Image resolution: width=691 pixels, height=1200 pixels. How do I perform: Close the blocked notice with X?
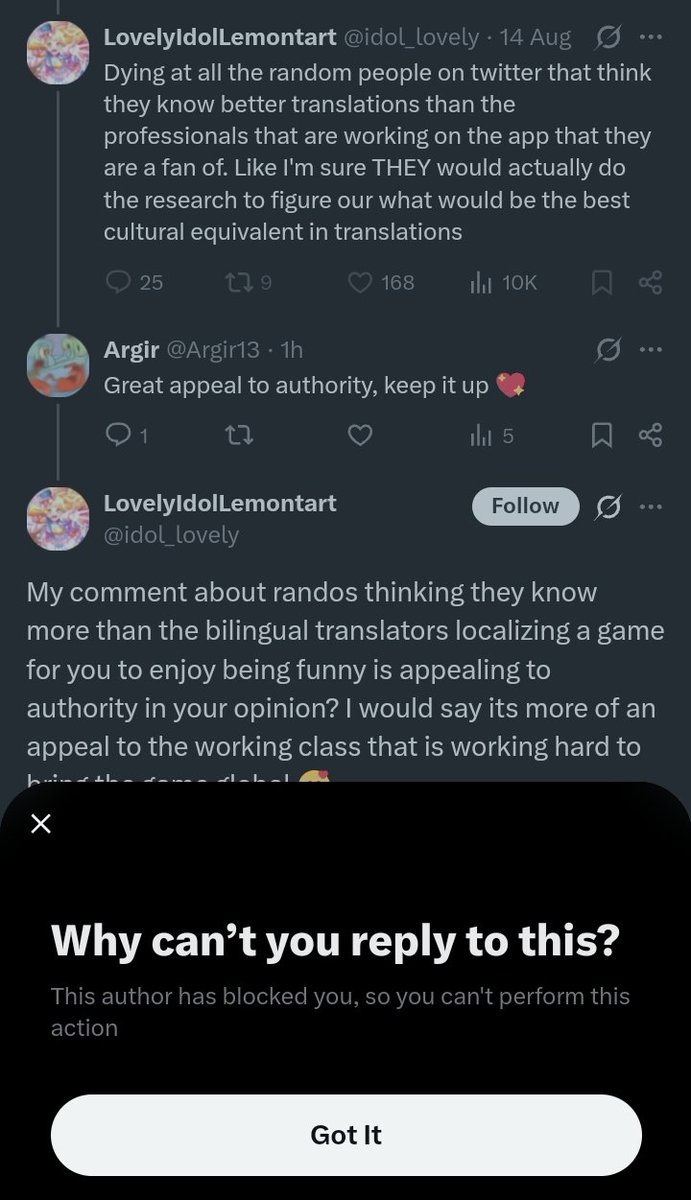40,824
